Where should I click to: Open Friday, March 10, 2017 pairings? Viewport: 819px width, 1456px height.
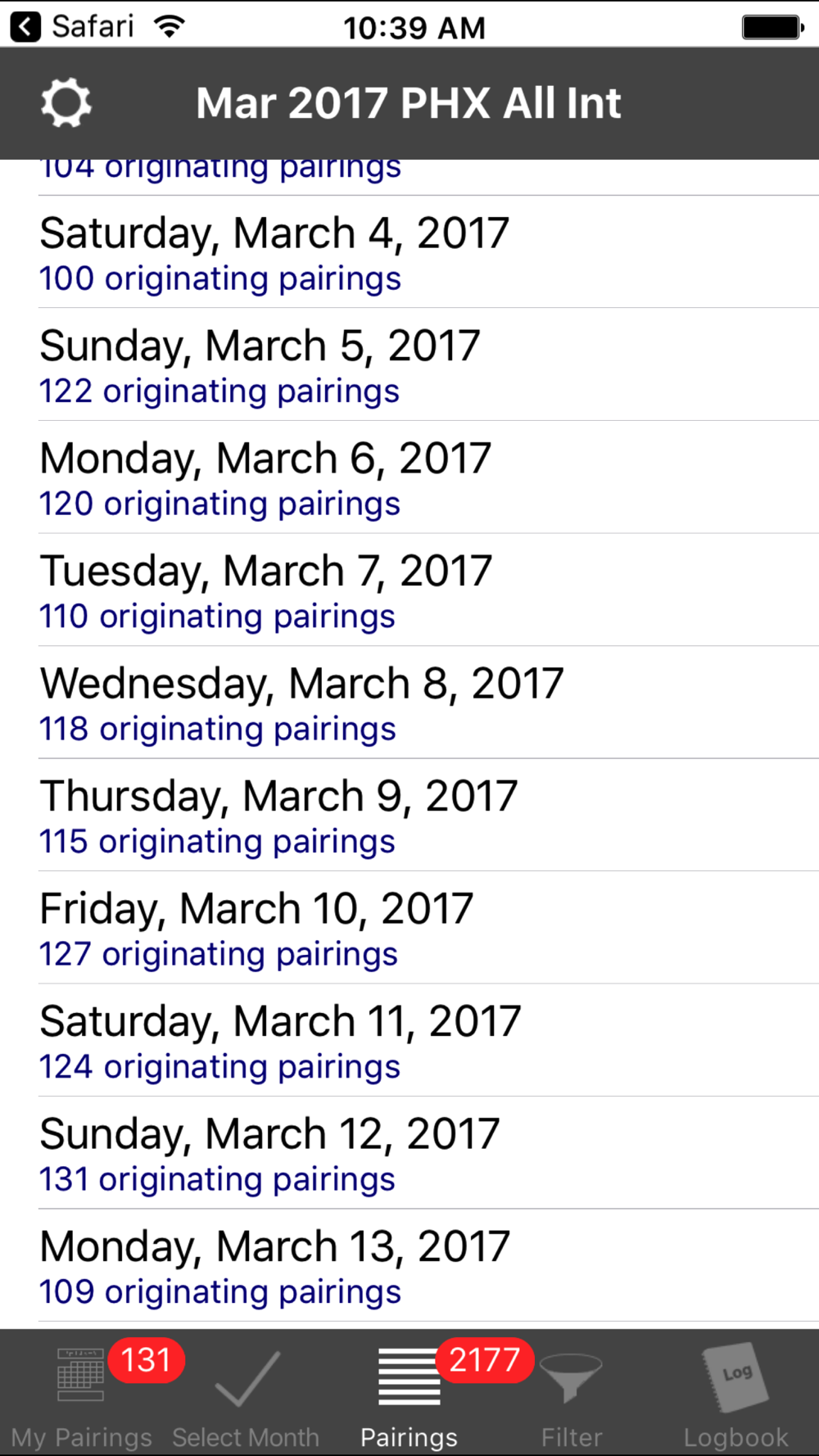(x=428, y=928)
